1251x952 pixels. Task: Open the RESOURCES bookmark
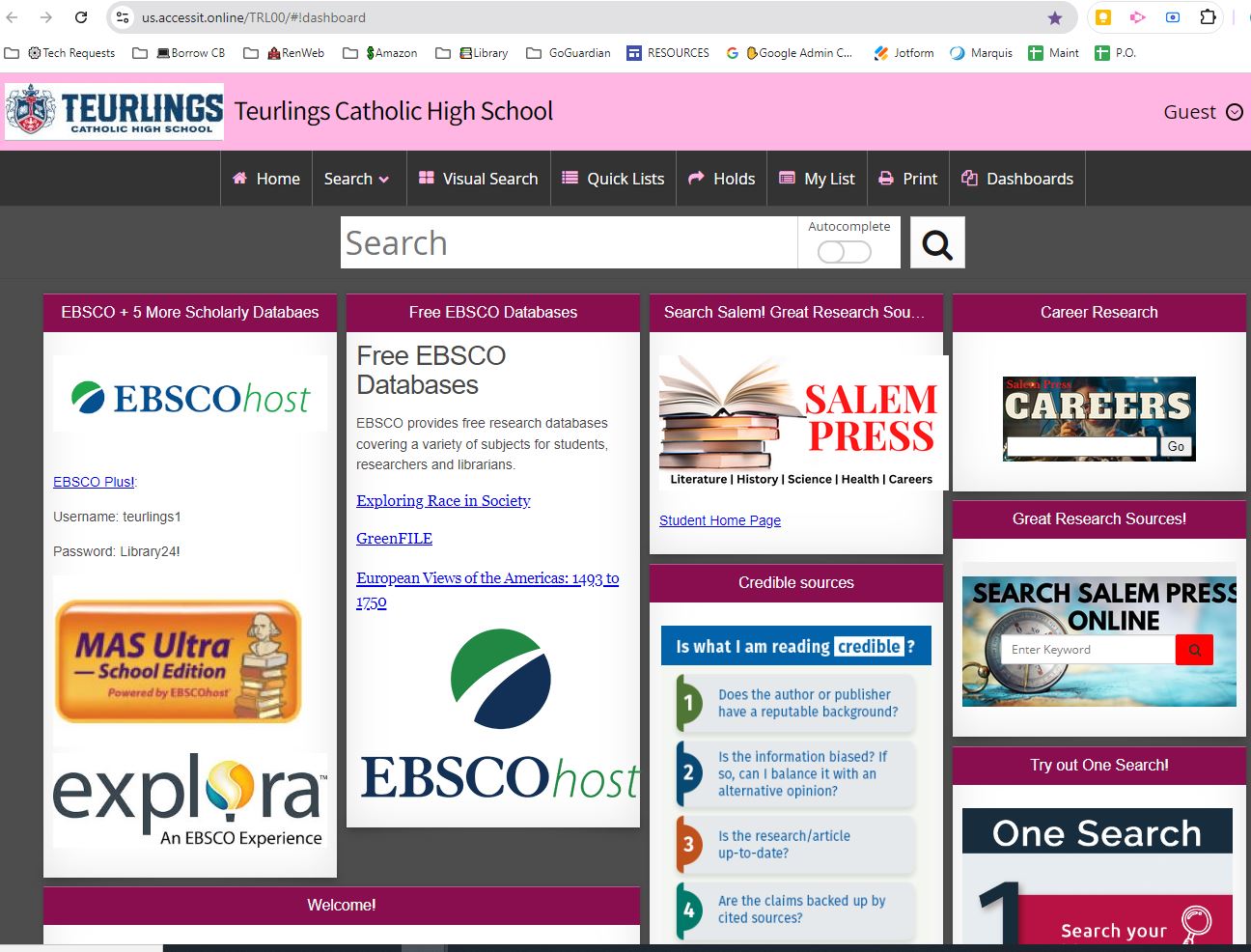point(668,53)
